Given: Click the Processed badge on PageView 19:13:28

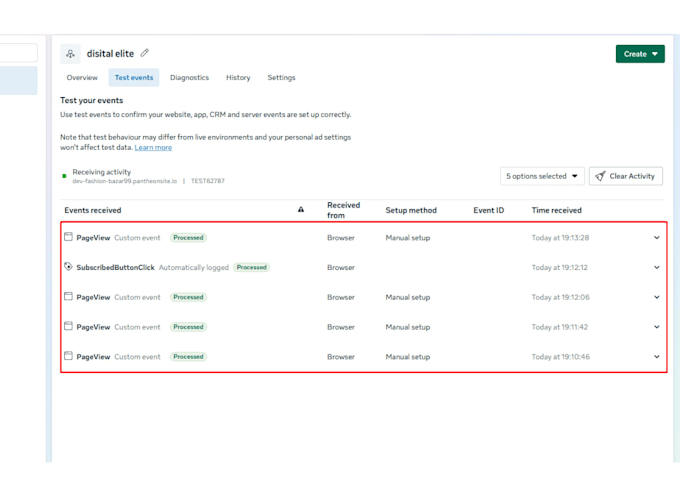Looking at the screenshot, I should (188, 238).
